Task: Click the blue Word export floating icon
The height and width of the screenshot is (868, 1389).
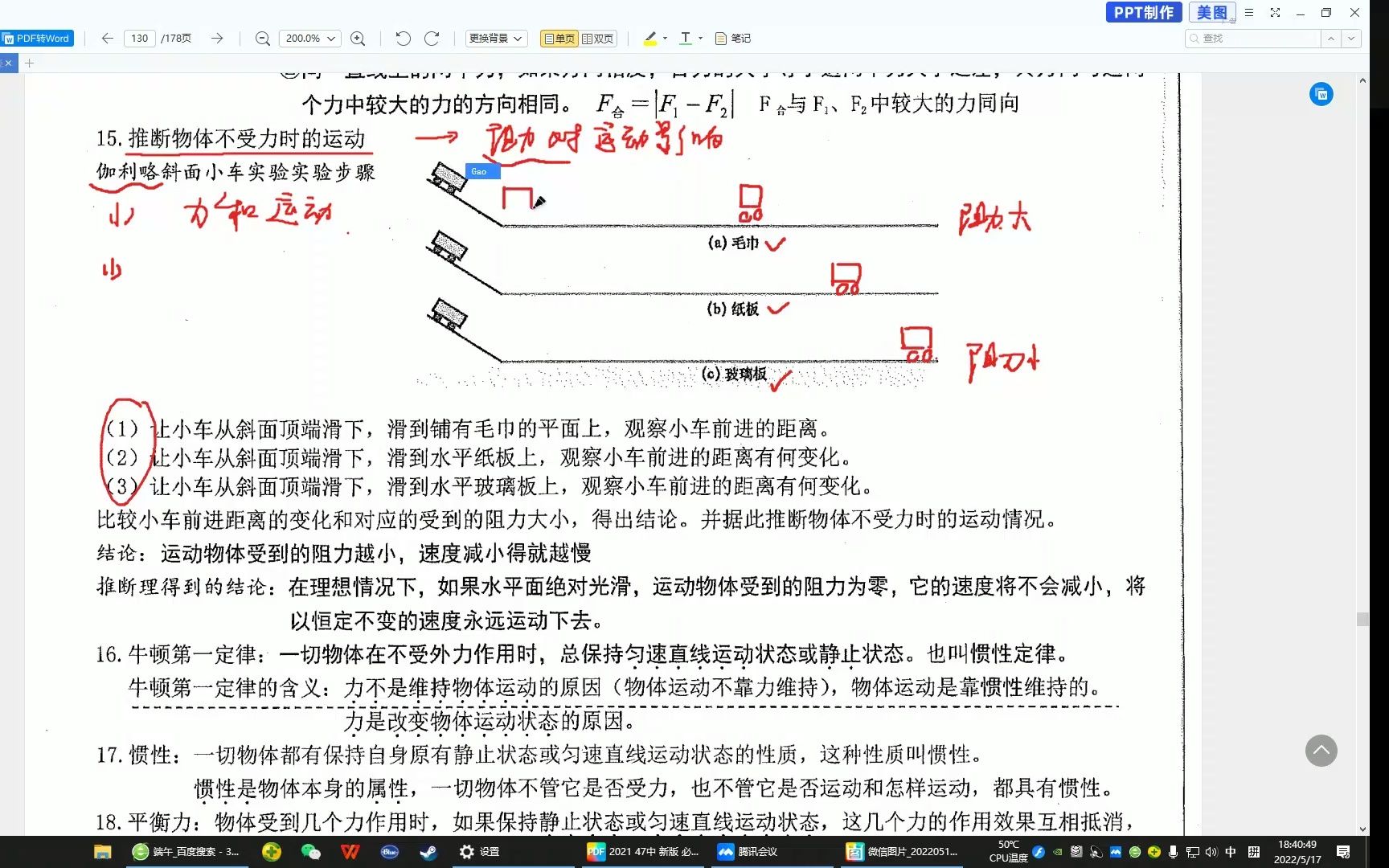Action: pos(1321,94)
